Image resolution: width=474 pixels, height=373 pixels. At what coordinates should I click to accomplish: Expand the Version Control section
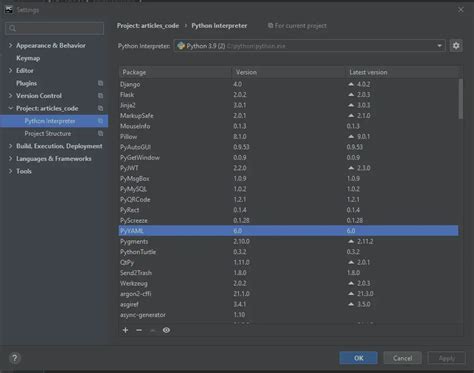coord(10,96)
